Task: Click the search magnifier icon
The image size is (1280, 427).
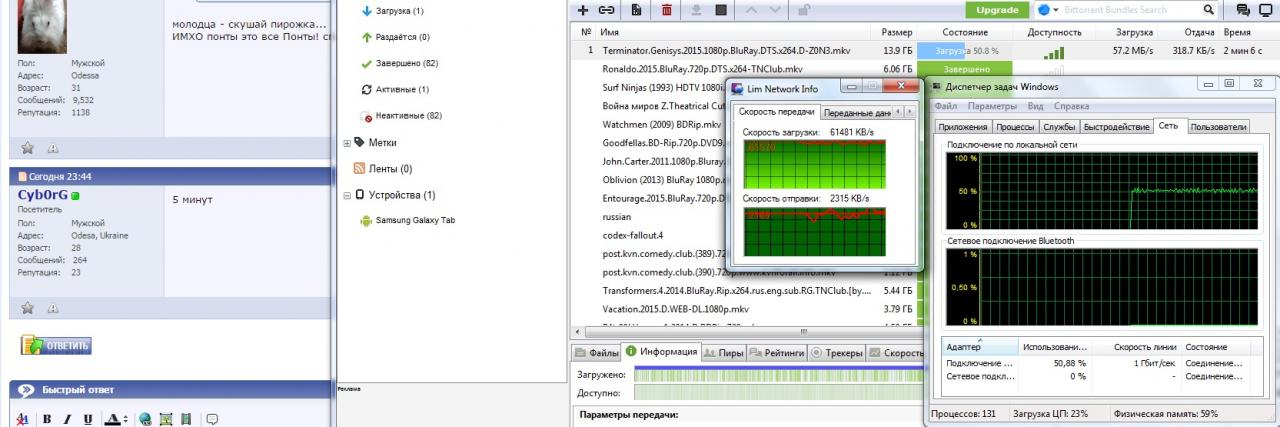Action: point(1208,10)
